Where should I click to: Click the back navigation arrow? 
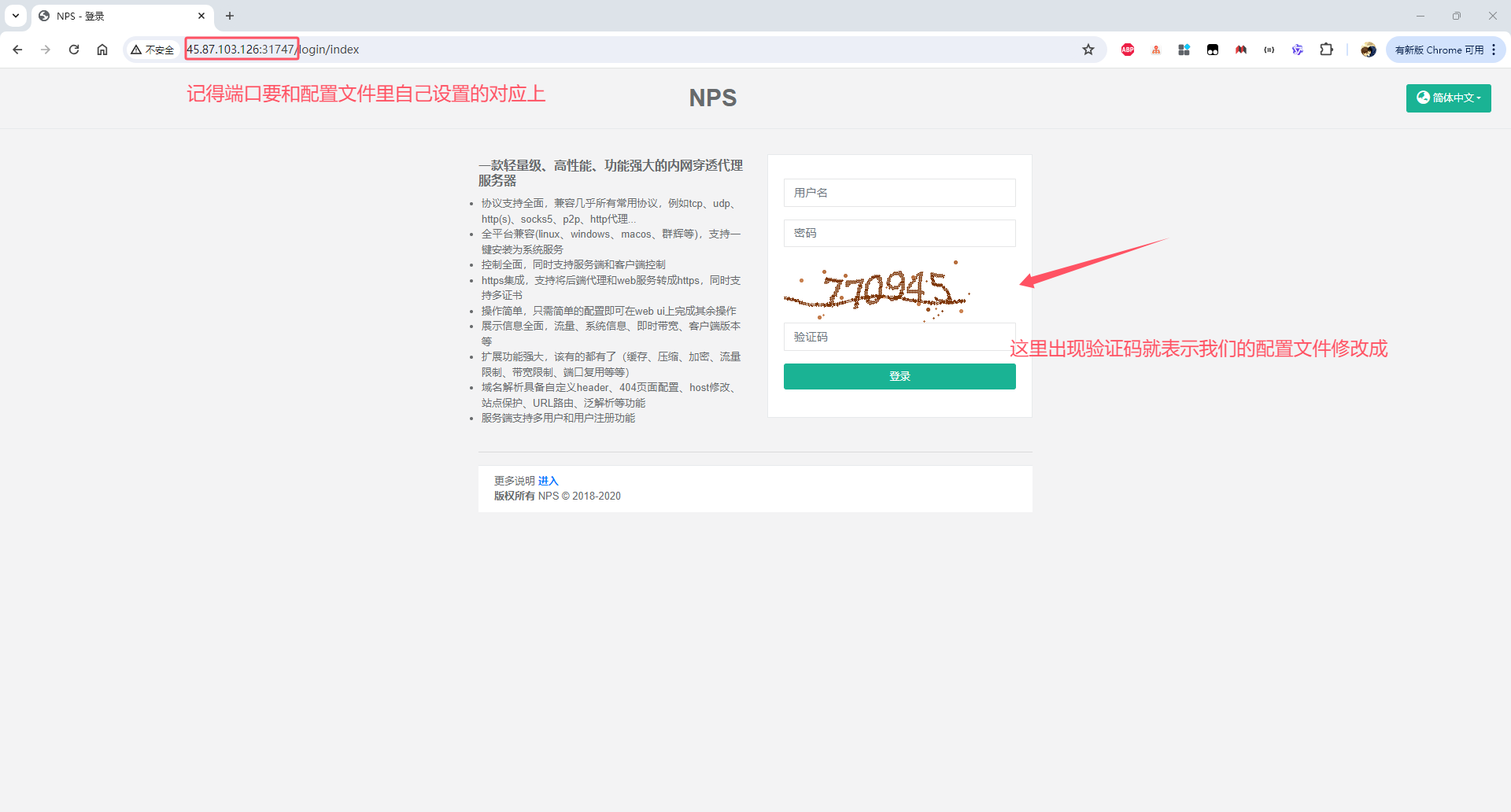17,50
